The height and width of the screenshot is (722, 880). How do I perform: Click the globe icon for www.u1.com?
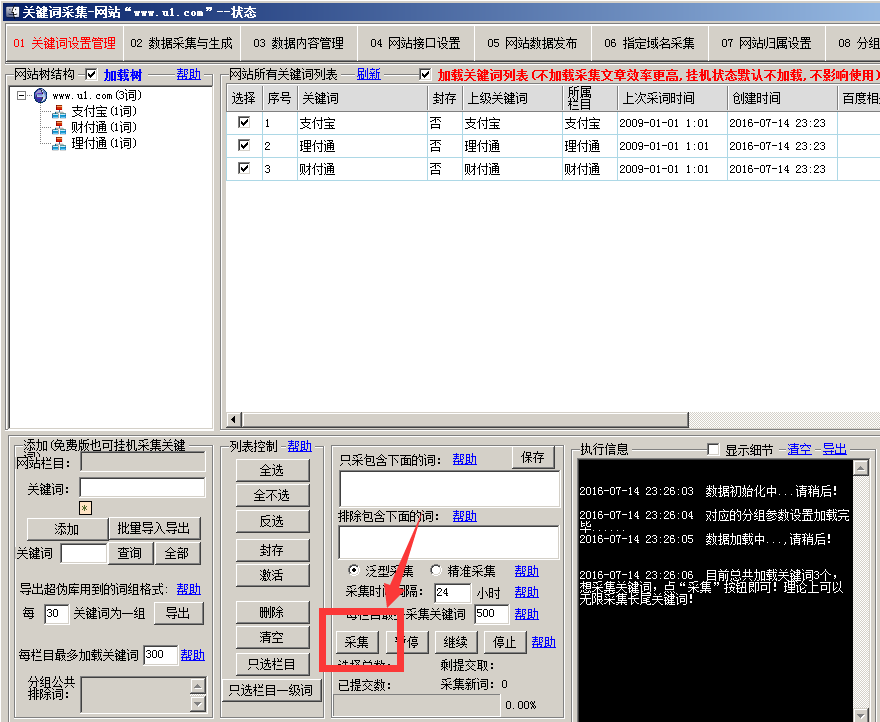[40, 95]
